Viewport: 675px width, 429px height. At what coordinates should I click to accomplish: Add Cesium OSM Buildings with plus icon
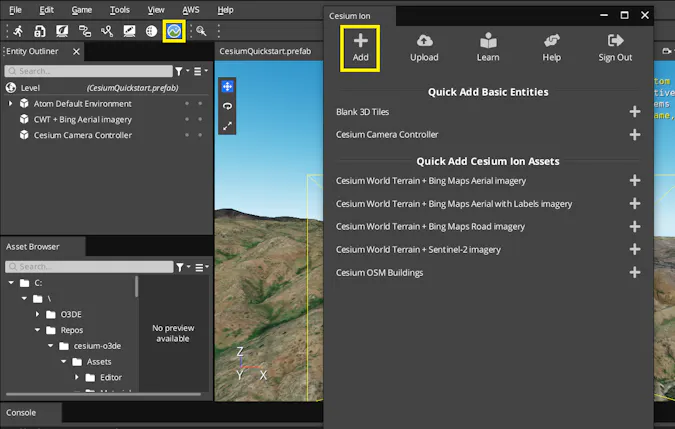pyautogui.click(x=635, y=272)
